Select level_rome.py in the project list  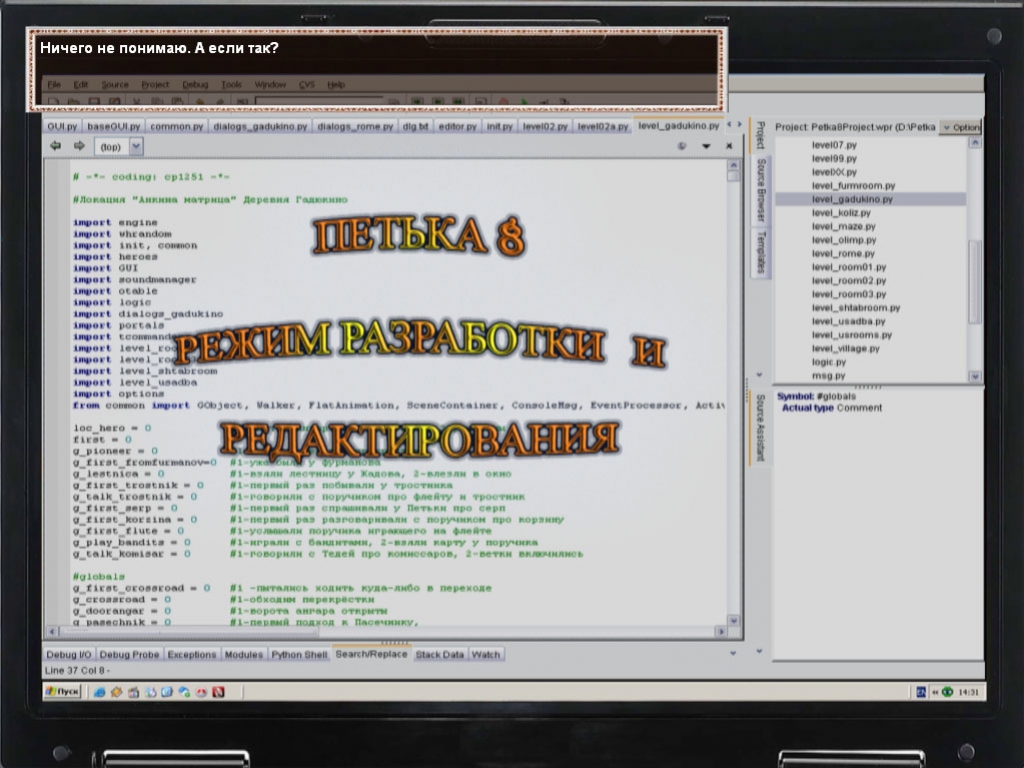(x=843, y=253)
